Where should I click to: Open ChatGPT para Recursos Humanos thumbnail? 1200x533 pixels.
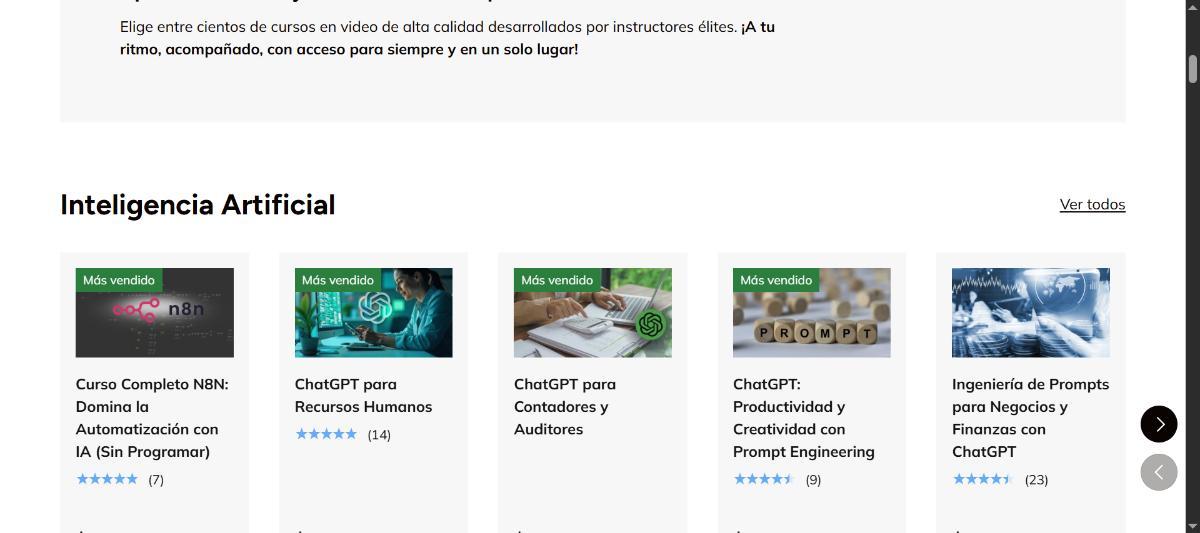[x=373, y=312]
